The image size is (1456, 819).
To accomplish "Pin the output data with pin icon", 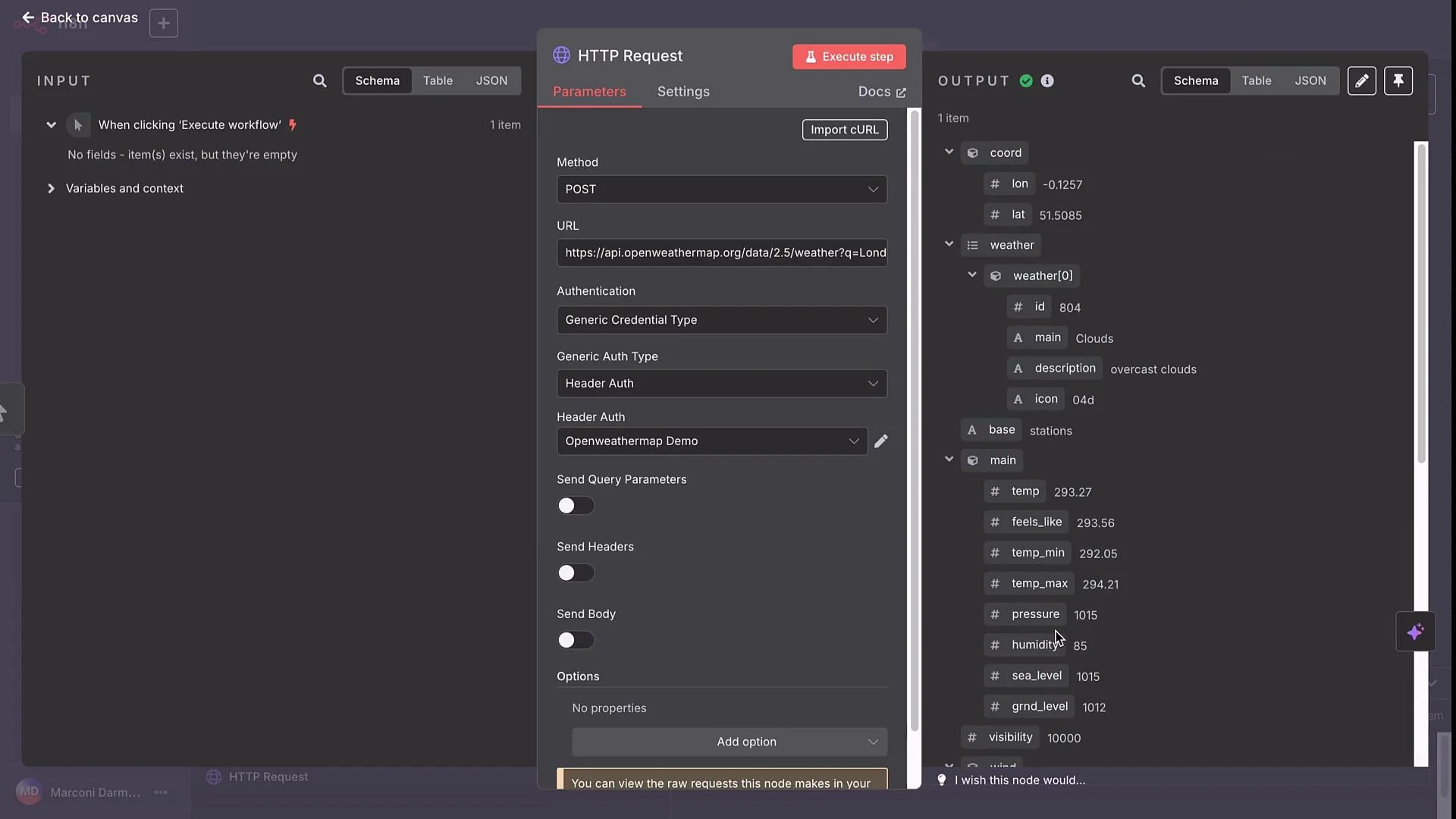I will click(x=1398, y=80).
